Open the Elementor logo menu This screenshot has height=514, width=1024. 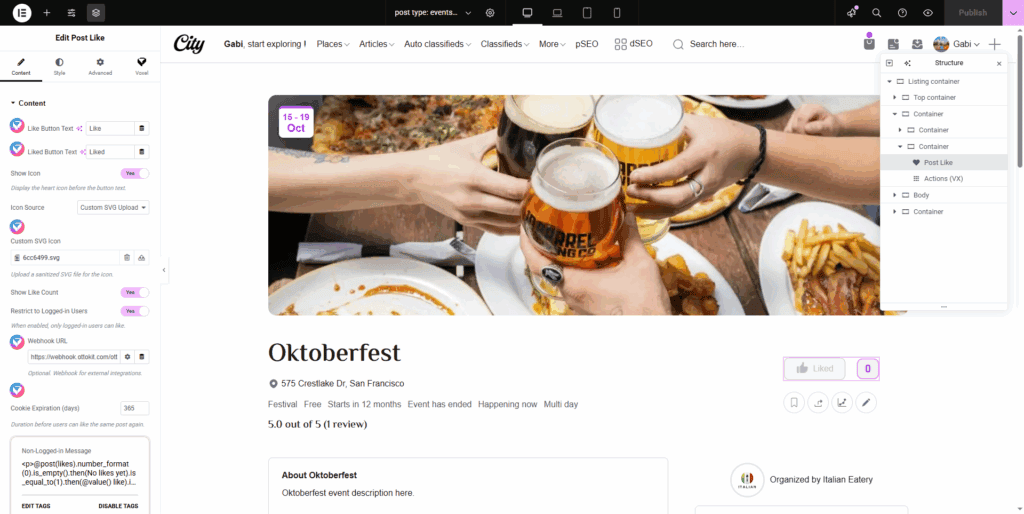(x=21, y=12)
